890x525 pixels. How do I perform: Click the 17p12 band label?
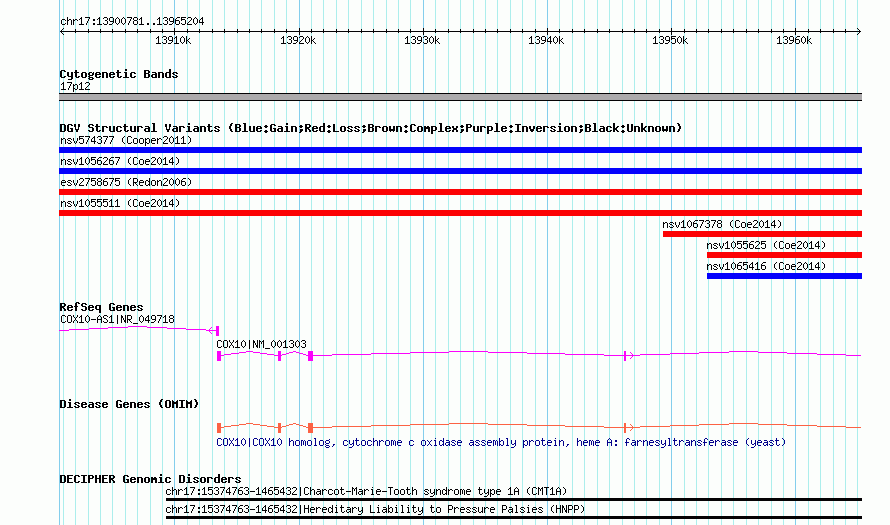[75, 86]
